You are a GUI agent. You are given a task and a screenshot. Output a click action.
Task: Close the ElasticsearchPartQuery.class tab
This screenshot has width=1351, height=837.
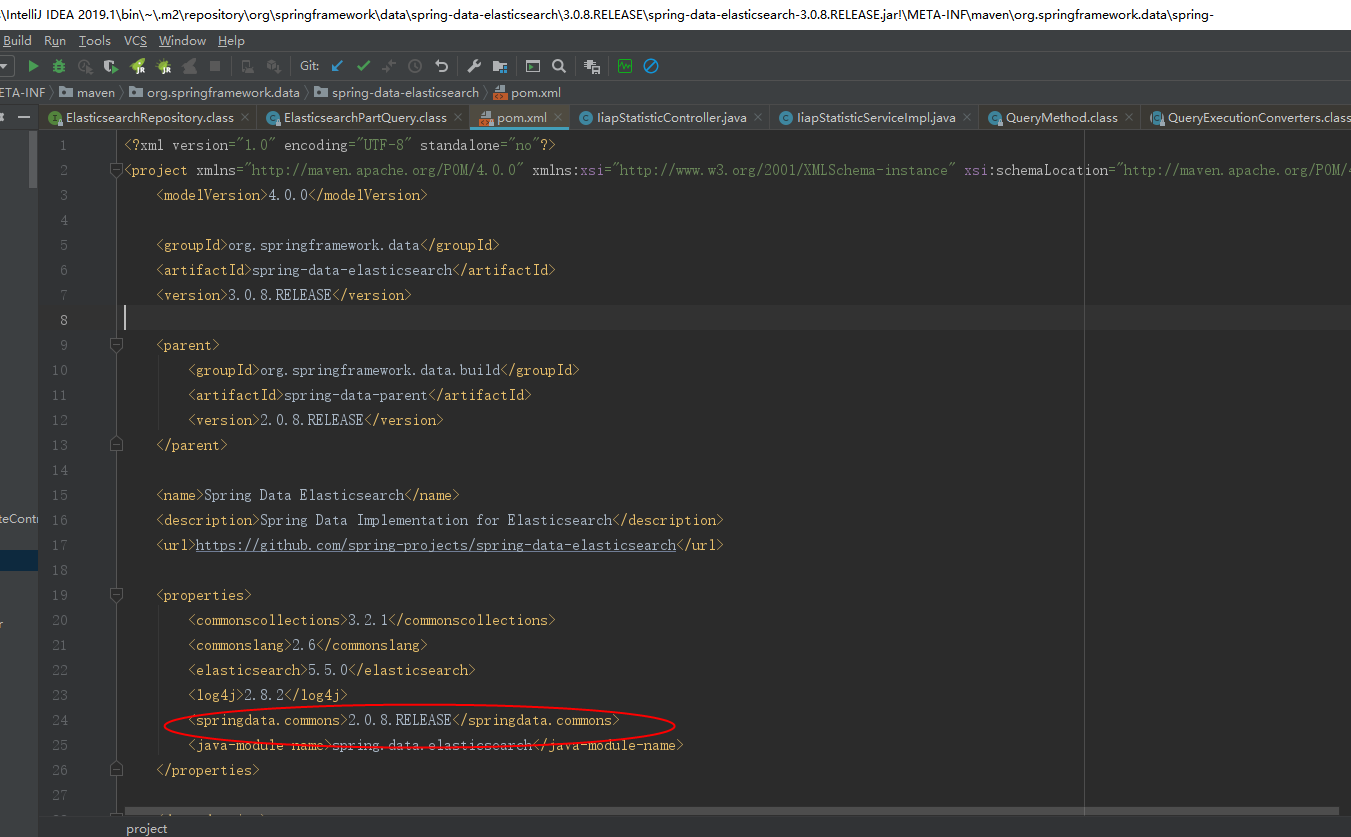click(456, 118)
